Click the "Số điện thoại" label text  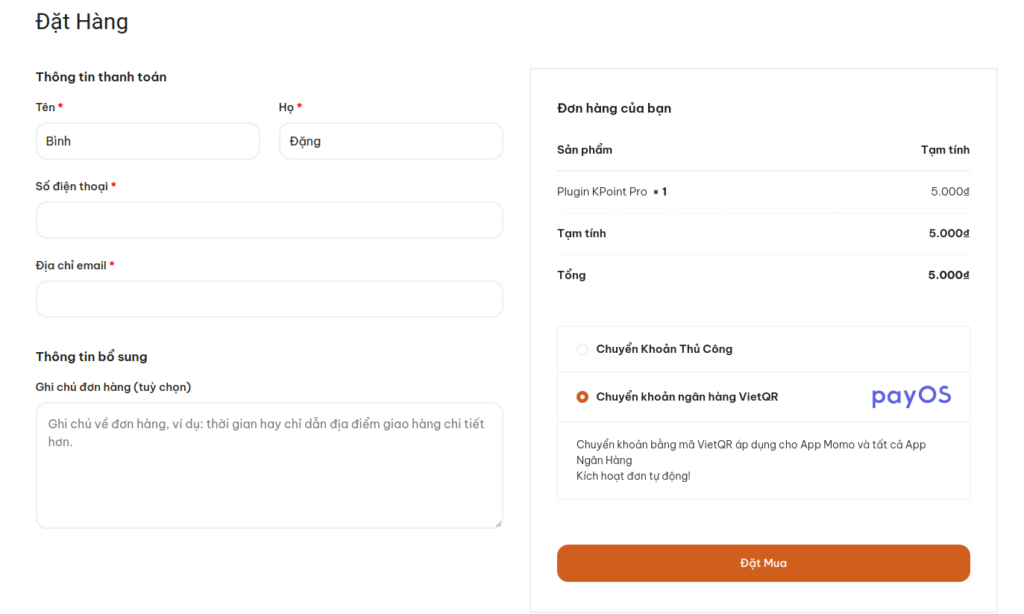click(x=71, y=186)
